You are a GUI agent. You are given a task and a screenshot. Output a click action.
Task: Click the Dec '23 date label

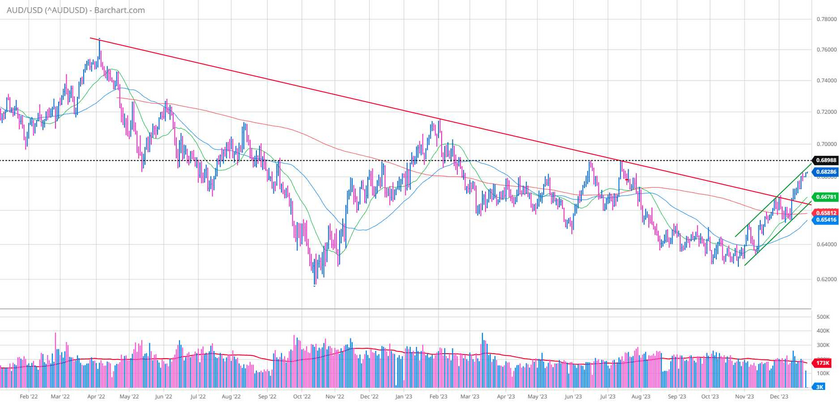(780, 396)
